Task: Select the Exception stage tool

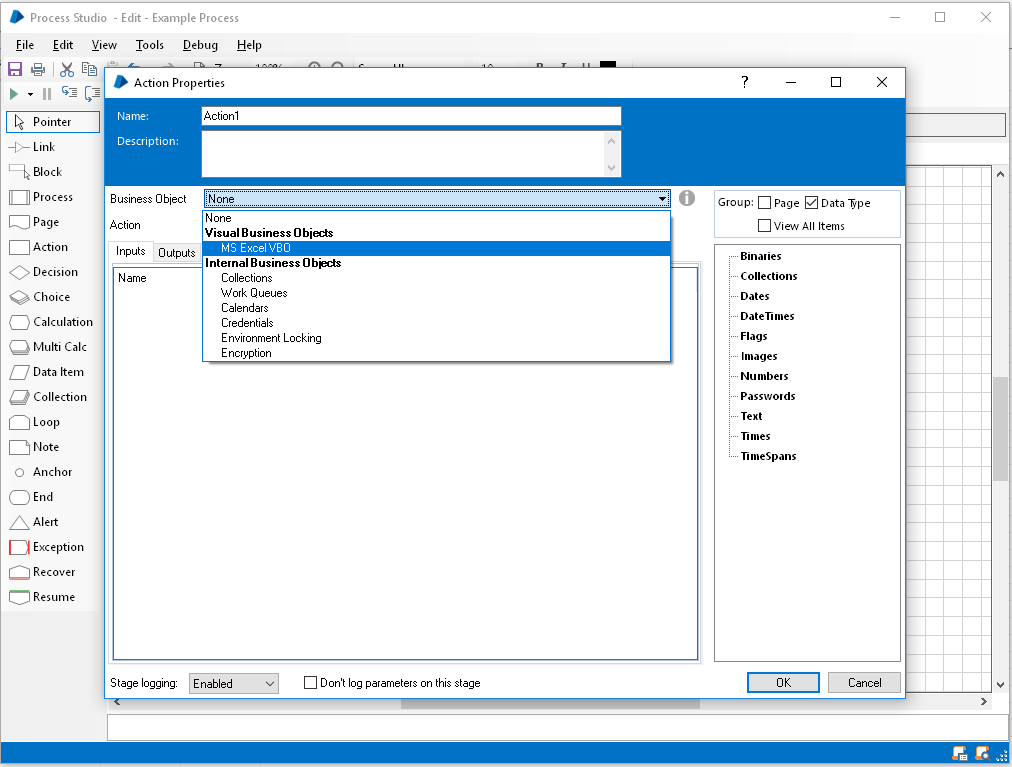Action: pyautogui.click(x=55, y=546)
